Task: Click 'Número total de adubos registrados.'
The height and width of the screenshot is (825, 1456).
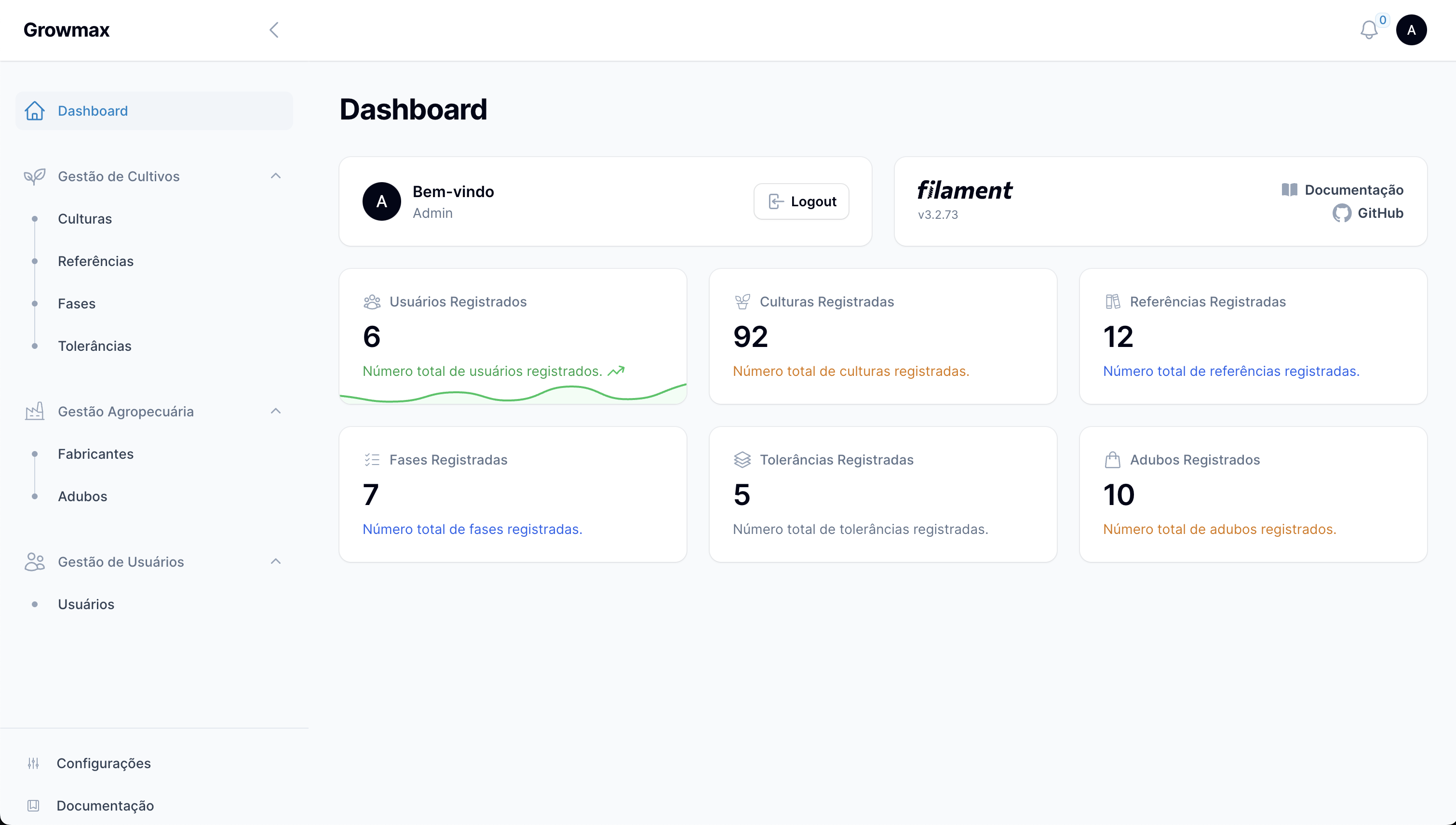Action: (x=1219, y=529)
